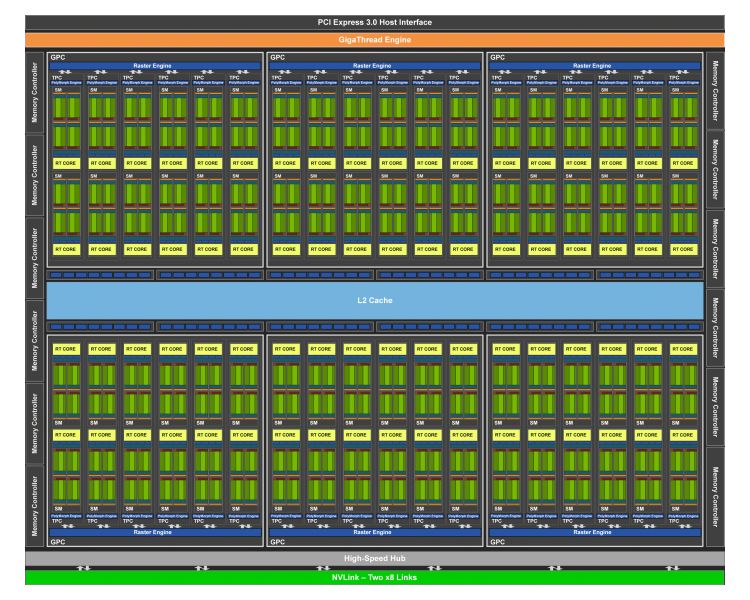Select the orange GigaThread Engine bar
Image resolution: width=750 pixels, height=600 pixels.
click(374, 39)
